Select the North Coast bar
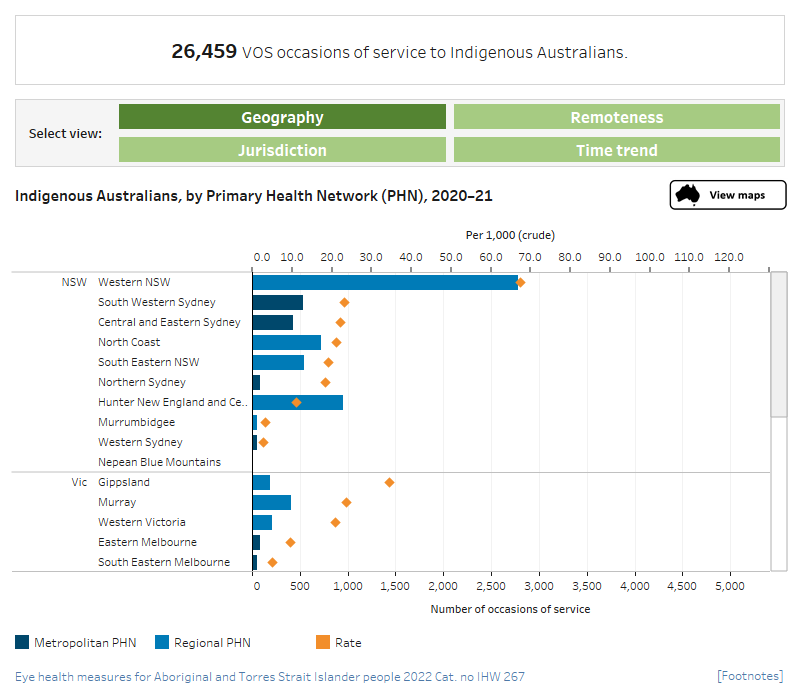The image size is (800, 700). [x=286, y=342]
